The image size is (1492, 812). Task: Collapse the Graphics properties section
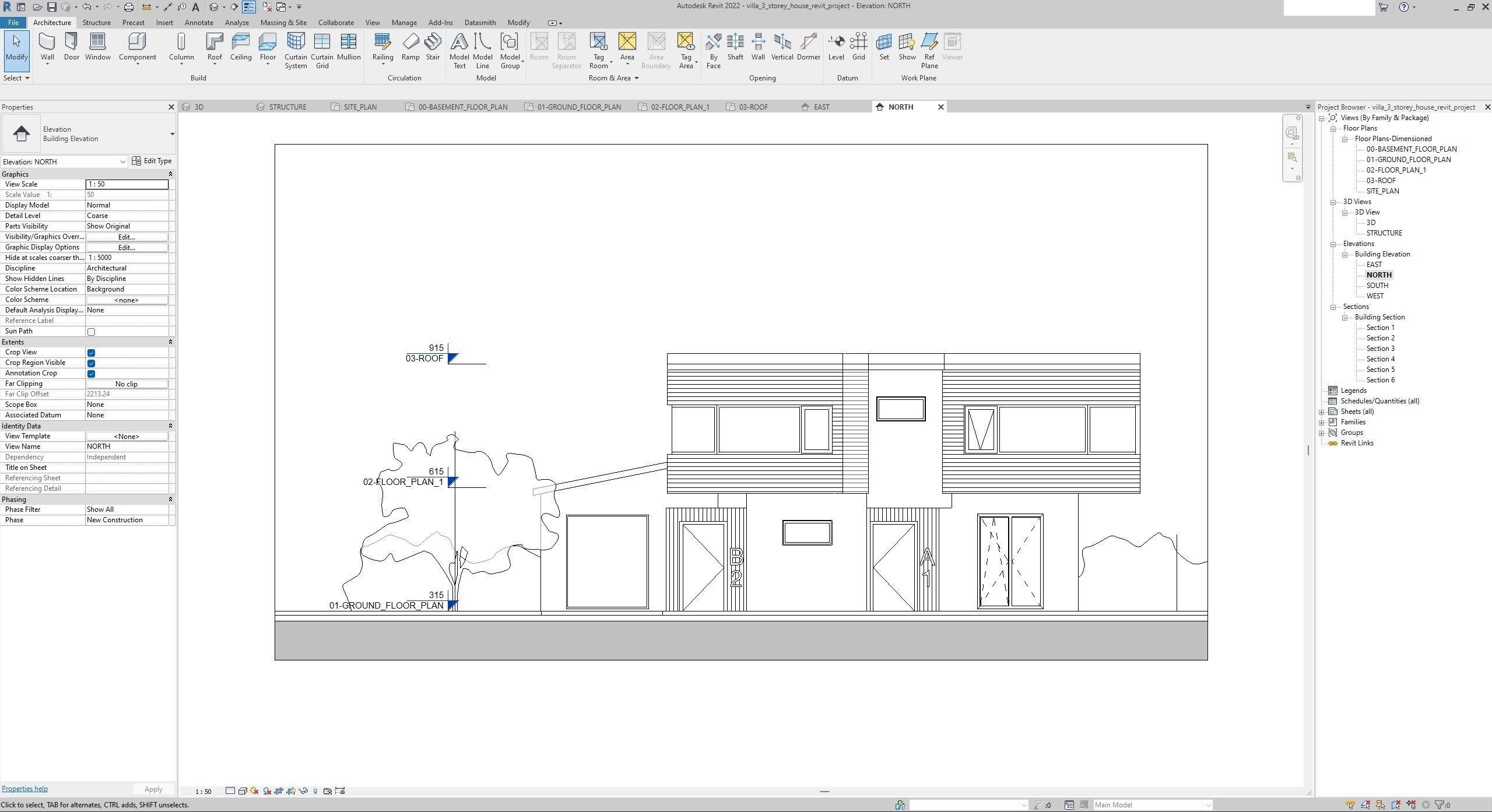[x=170, y=174]
